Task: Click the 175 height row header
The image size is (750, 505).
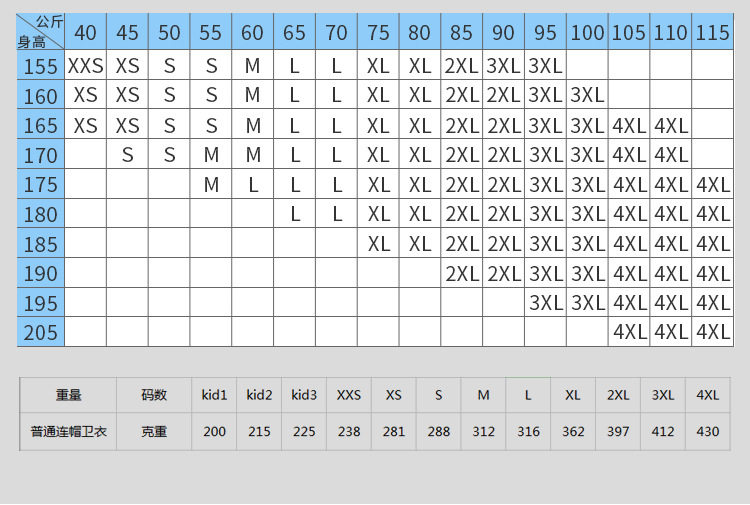Action: [x=41, y=184]
